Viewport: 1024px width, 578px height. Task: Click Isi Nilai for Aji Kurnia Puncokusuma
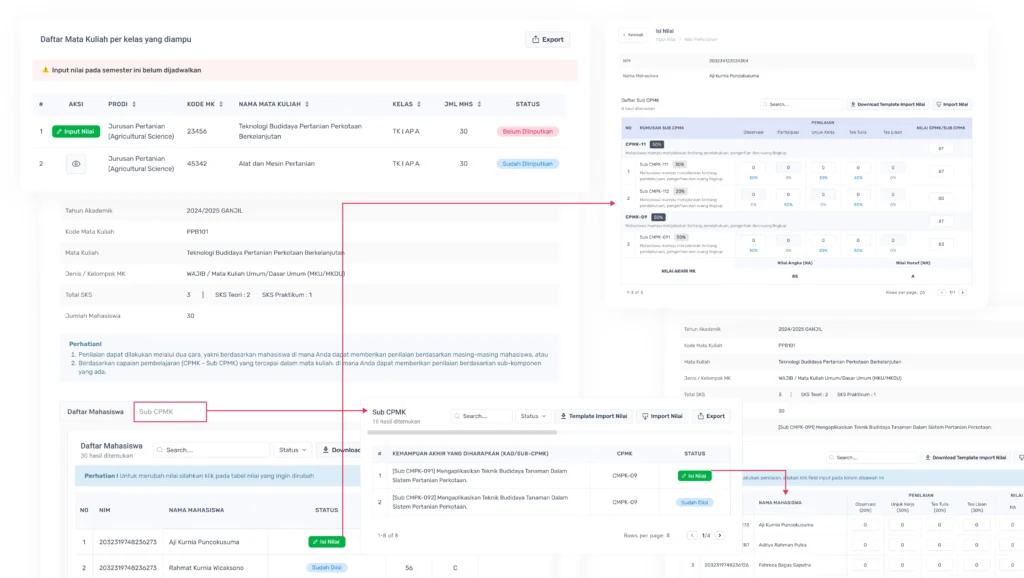(x=327, y=542)
